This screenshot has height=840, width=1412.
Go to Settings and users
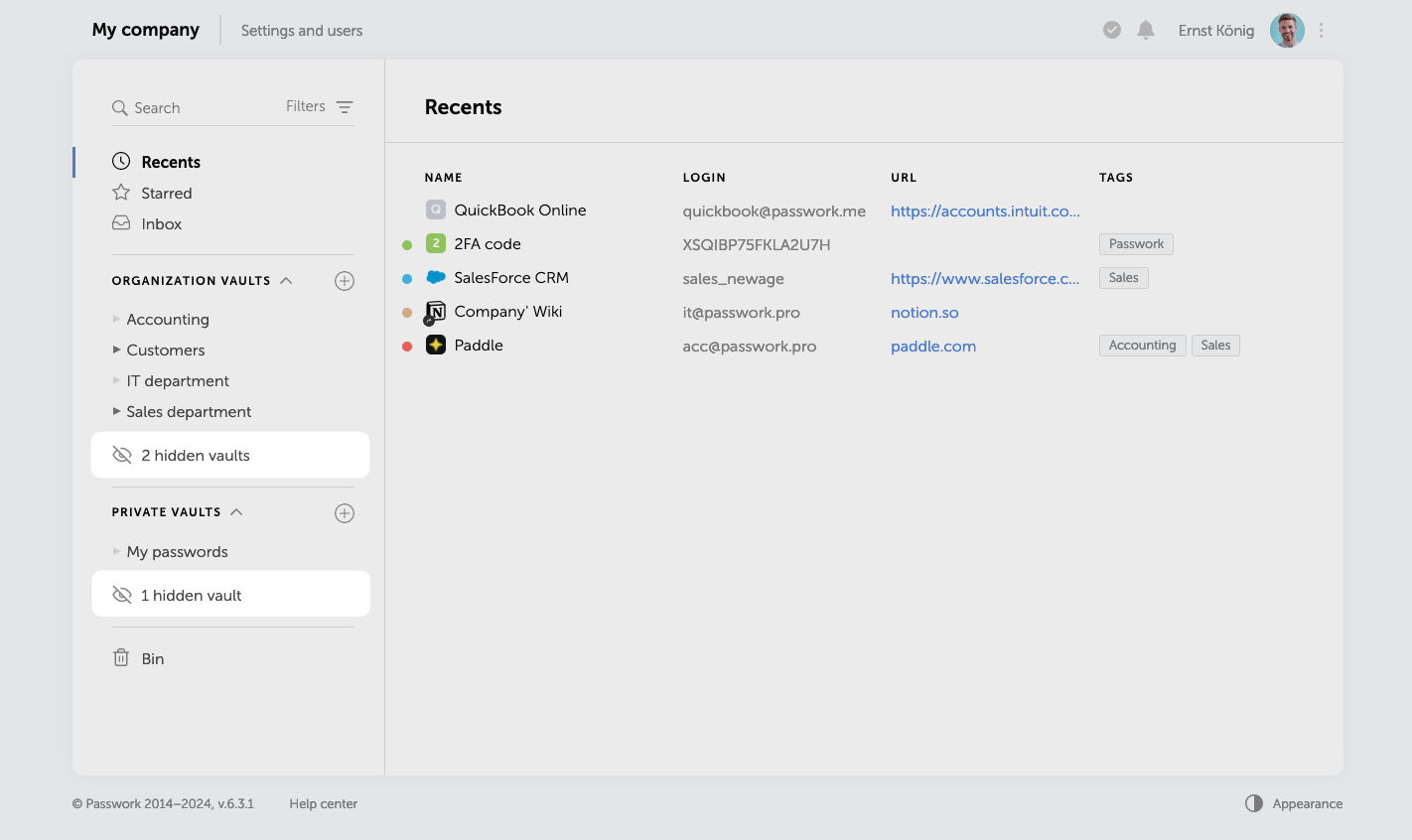click(x=302, y=31)
